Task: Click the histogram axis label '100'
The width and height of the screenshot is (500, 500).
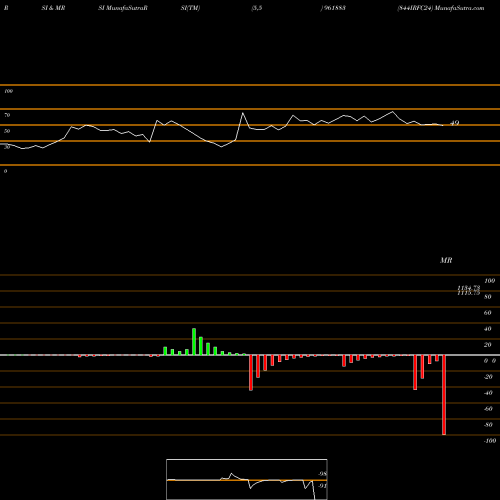Action: [x=489, y=281]
